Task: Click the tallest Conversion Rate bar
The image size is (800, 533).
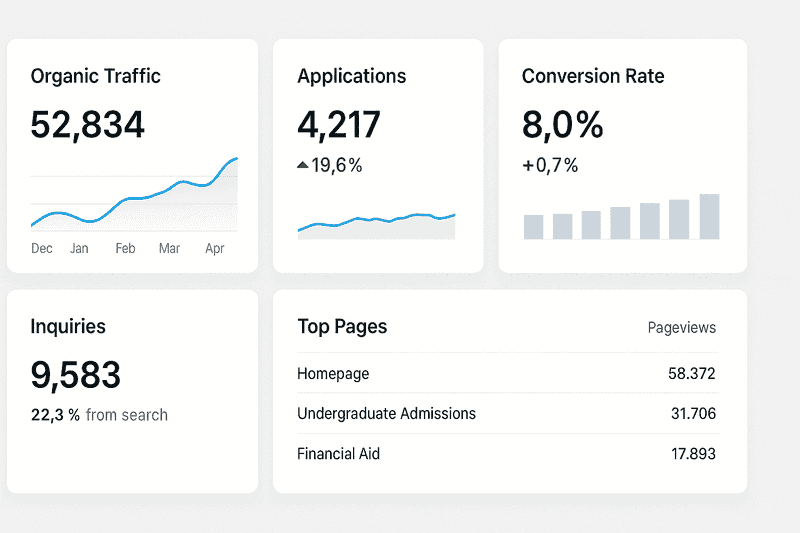Action: [x=709, y=217]
